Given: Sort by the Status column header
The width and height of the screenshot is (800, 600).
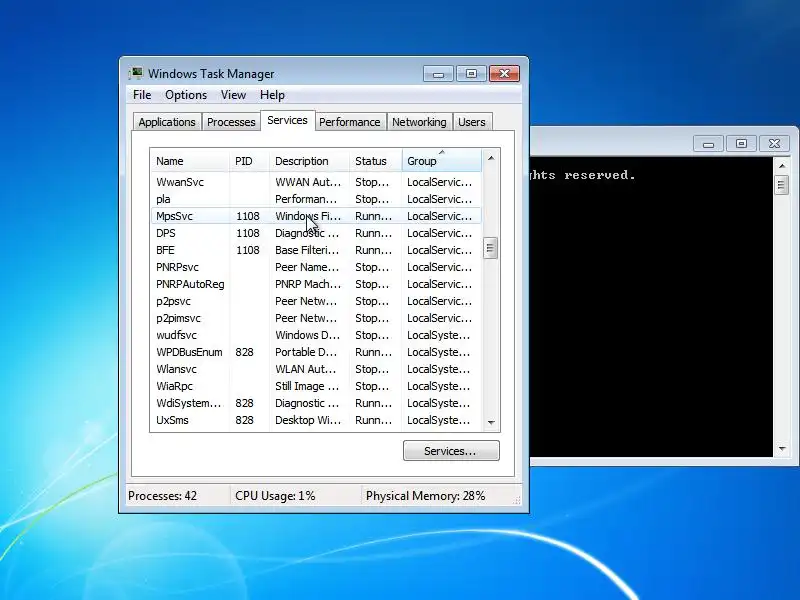Looking at the screenshot, I should 376,161.
